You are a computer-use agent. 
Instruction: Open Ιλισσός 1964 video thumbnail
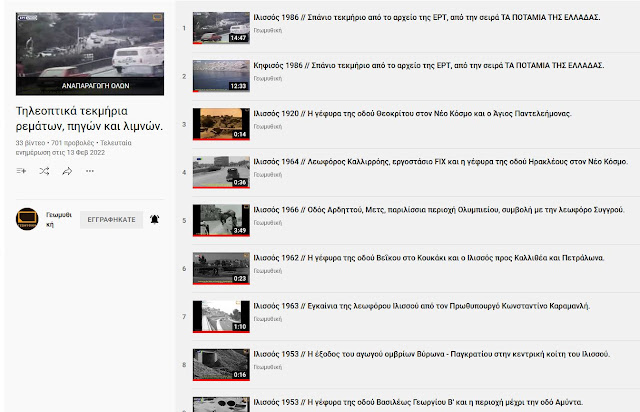click(x=221, y=172)
